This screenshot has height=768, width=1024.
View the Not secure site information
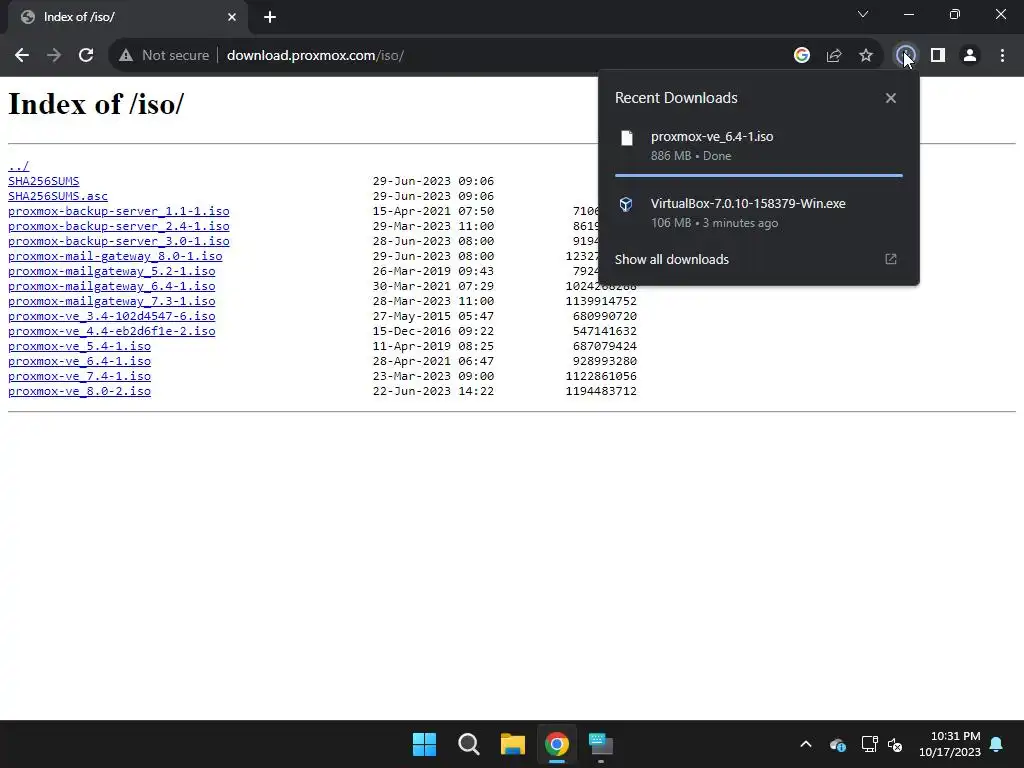[164, 56]
